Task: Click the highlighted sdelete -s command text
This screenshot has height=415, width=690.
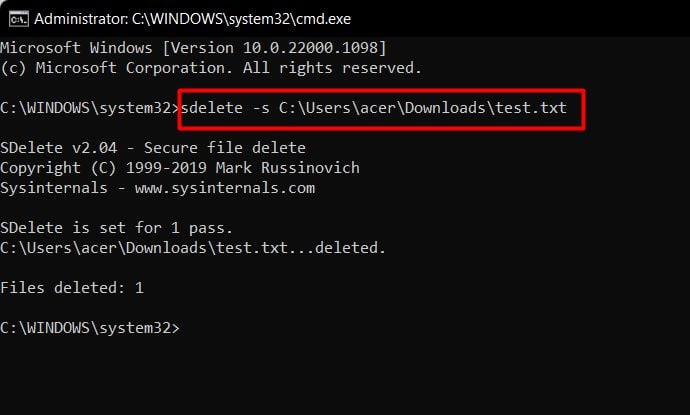Action: (x=374, y=108)
